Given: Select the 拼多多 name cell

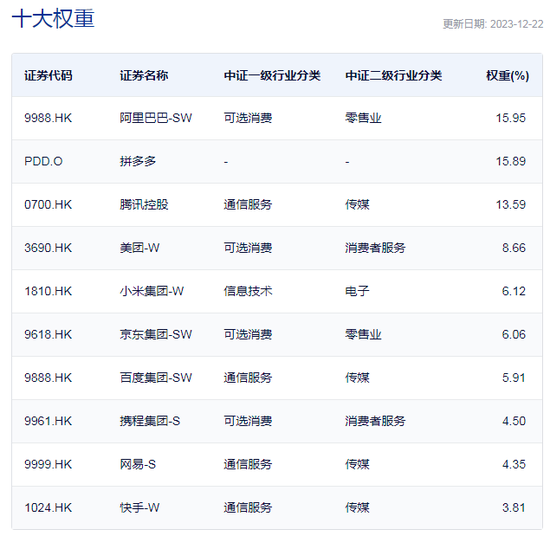Looking at the screenshot, I should click(x=138, y=161).
